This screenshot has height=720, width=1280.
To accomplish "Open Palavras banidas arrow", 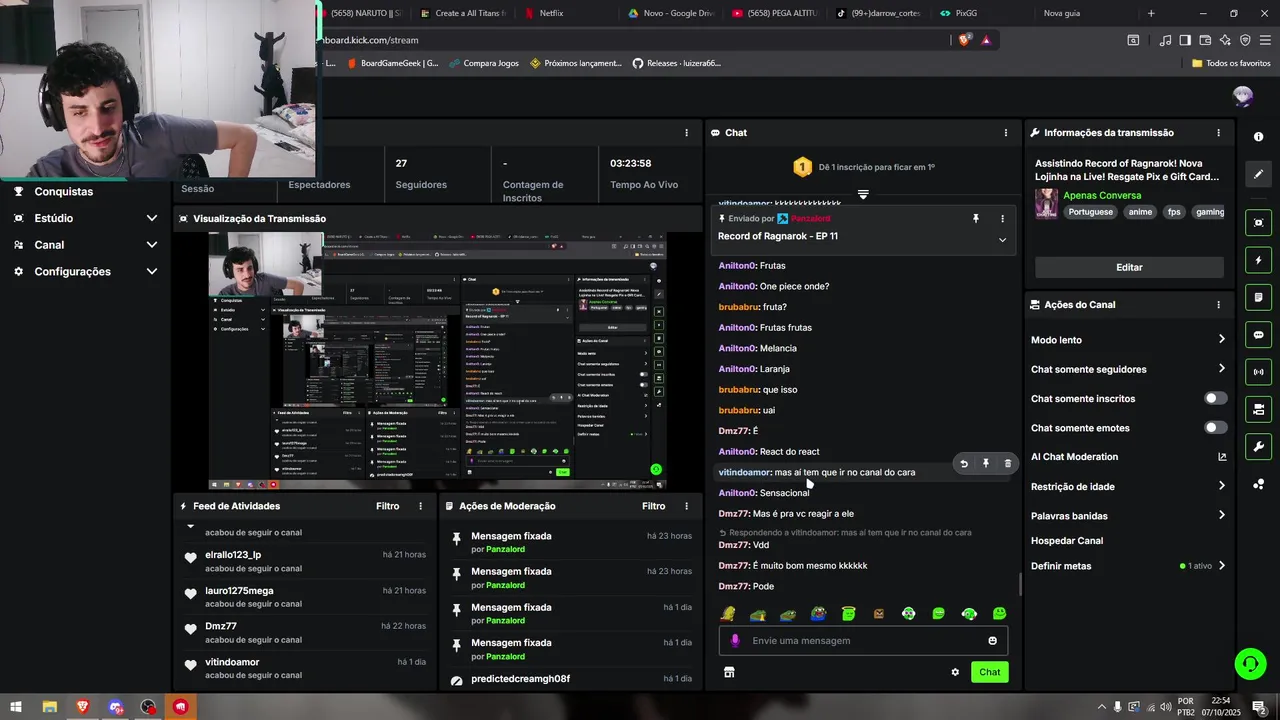I will [x=1221, y=516].
